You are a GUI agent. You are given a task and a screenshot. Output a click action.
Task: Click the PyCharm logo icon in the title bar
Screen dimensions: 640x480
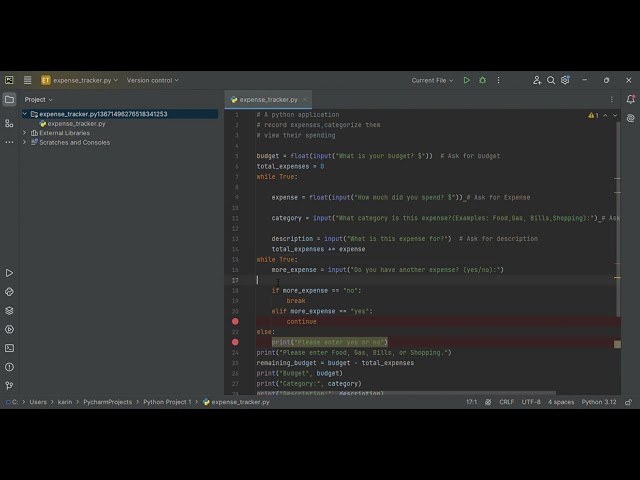(9, 80)
